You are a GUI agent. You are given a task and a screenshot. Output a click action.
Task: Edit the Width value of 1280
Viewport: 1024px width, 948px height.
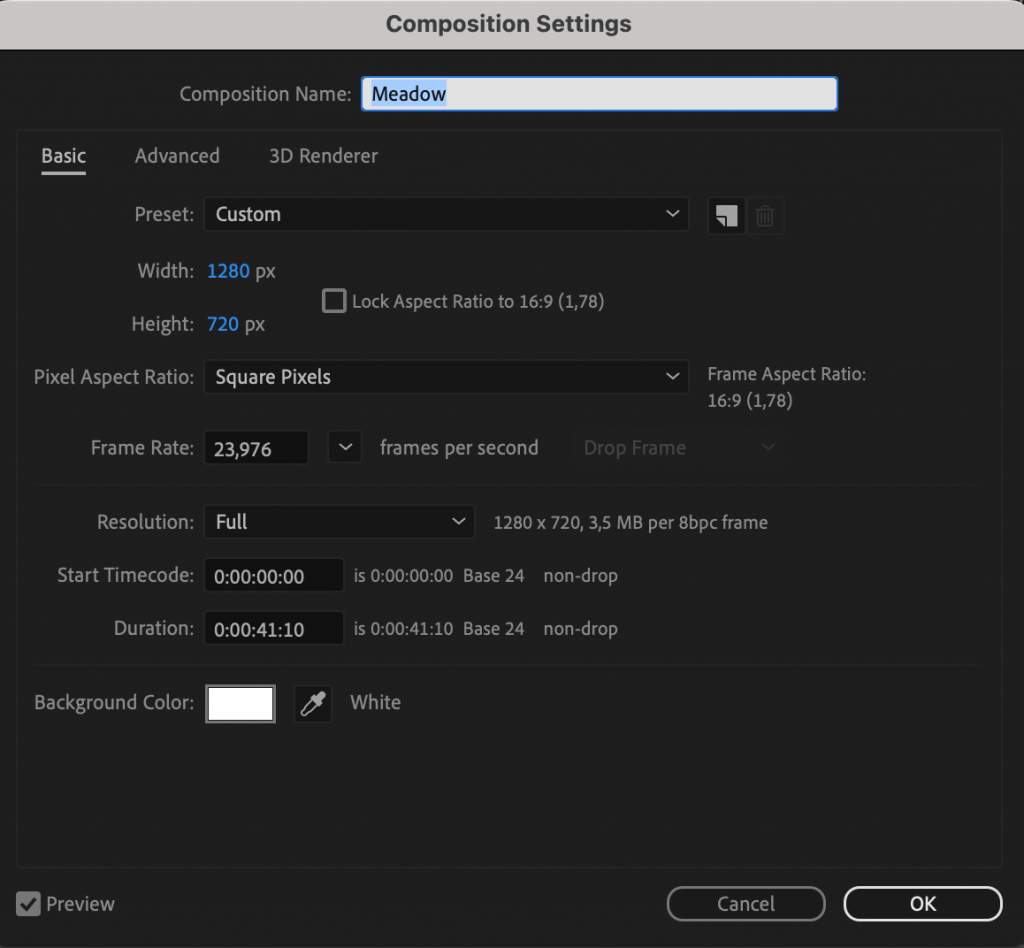click(x=228, y=271)
